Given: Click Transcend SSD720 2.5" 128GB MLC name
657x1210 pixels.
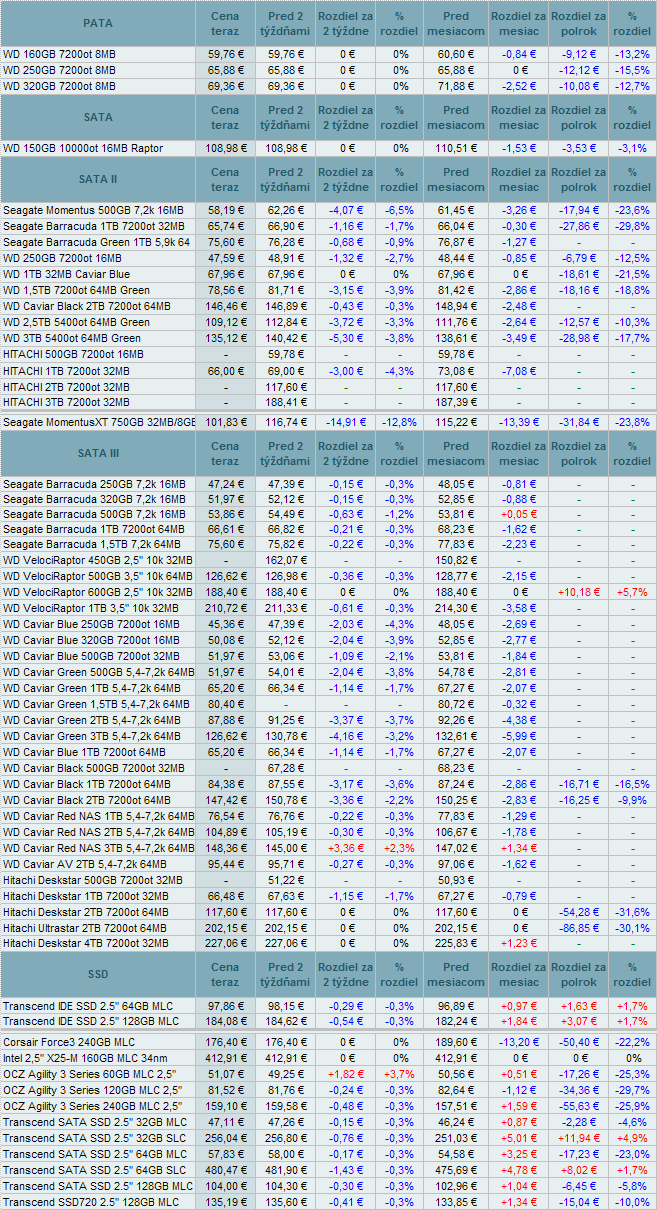Looking at the screenshot, I should tap(93, 1202).
